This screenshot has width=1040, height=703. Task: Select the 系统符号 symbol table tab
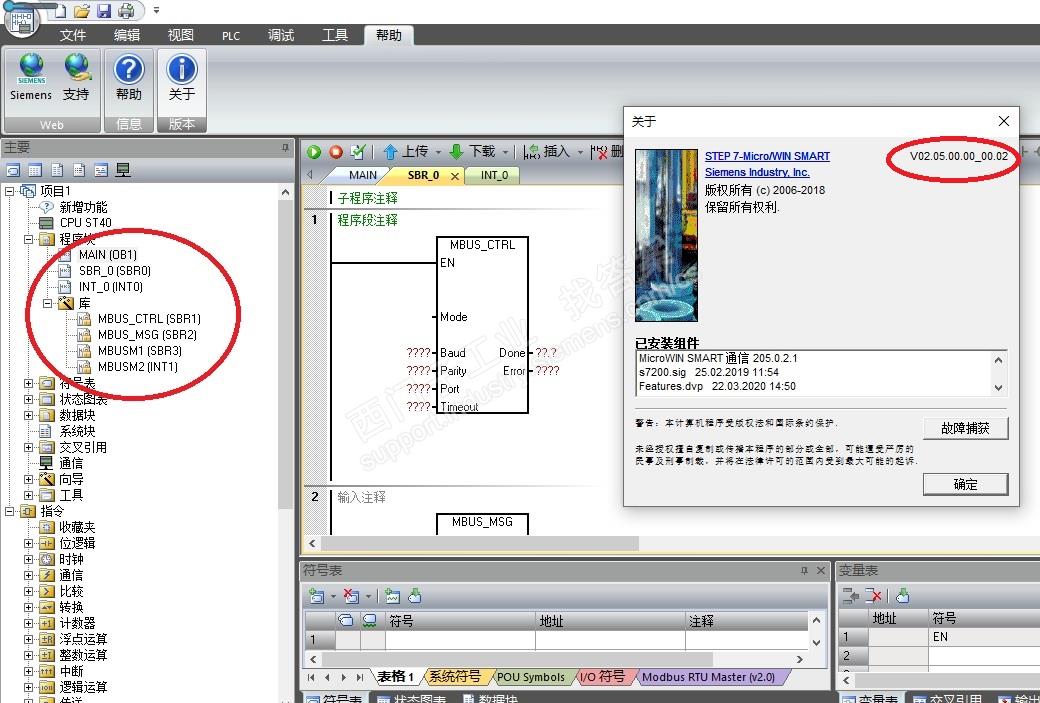pos(454,676)
